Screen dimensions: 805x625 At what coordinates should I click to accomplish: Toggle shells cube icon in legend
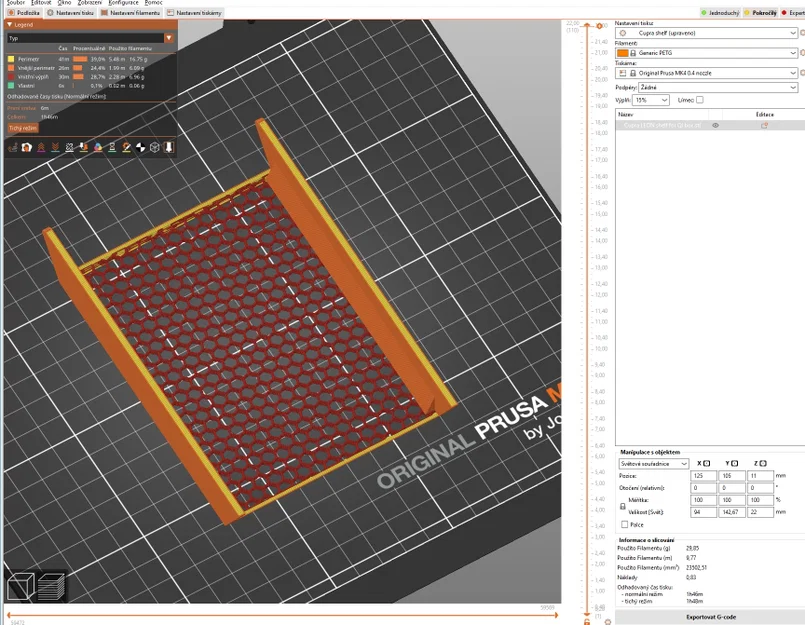coord(155,148)
